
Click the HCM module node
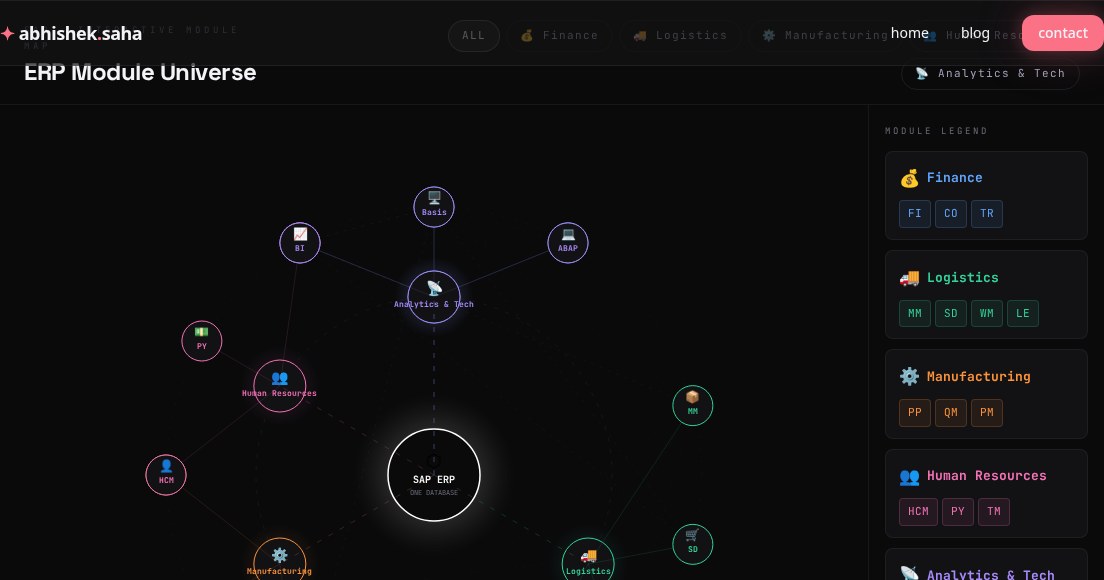(x=166, y=475)
